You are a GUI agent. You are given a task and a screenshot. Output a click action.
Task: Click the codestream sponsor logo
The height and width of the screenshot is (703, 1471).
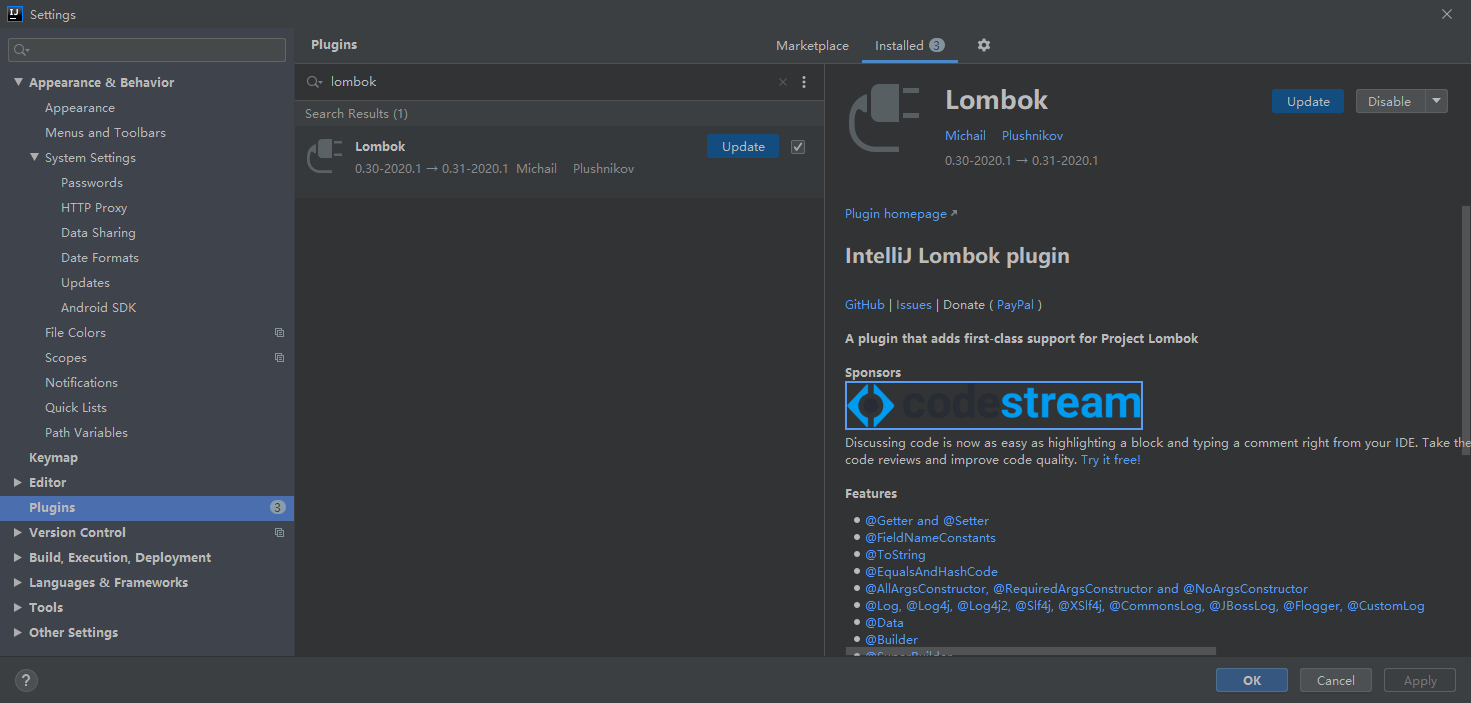pyautogui.click(x=994, y=405)
